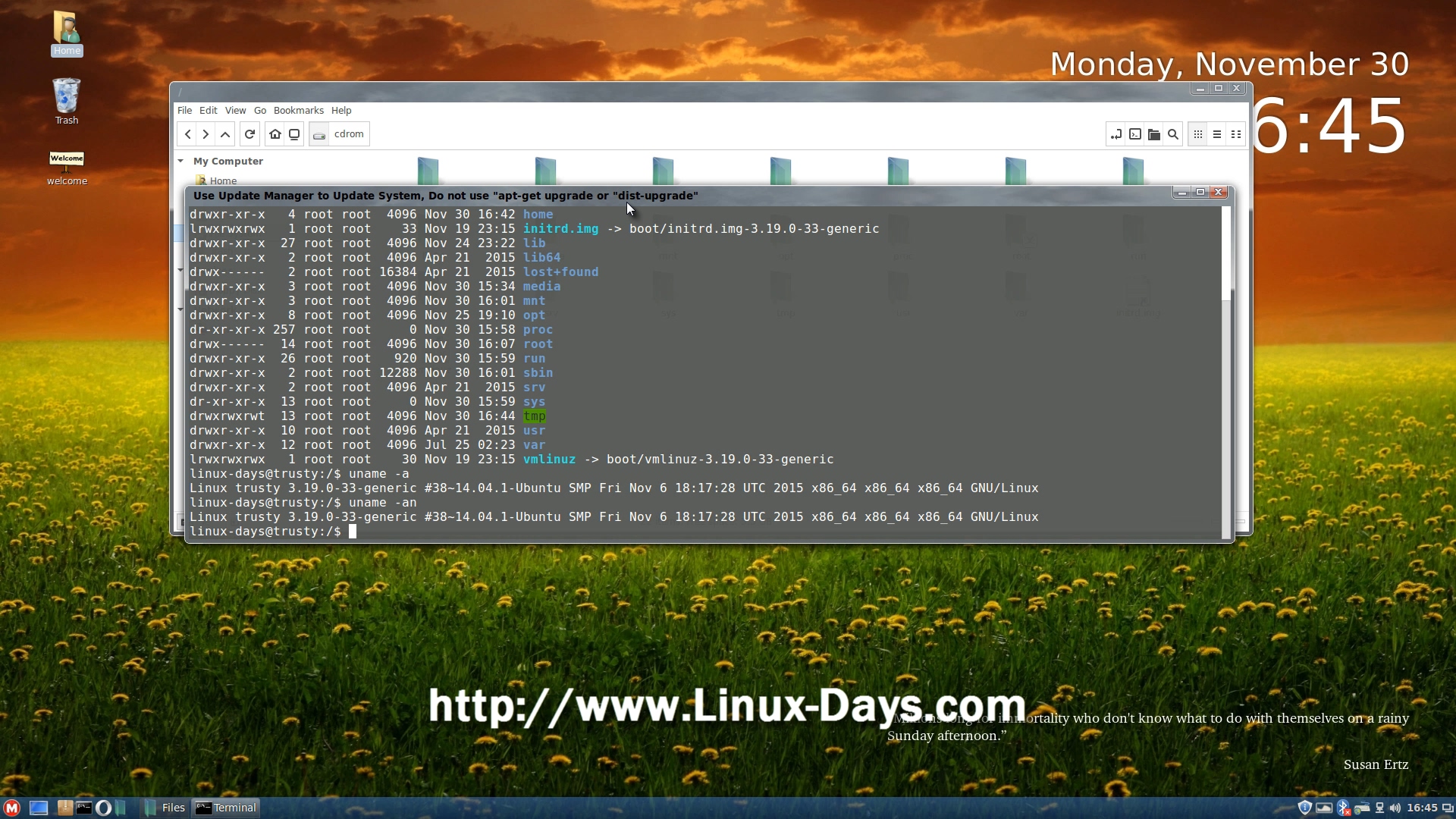Click 'sbin' directory name in terminal

[538, 373]
